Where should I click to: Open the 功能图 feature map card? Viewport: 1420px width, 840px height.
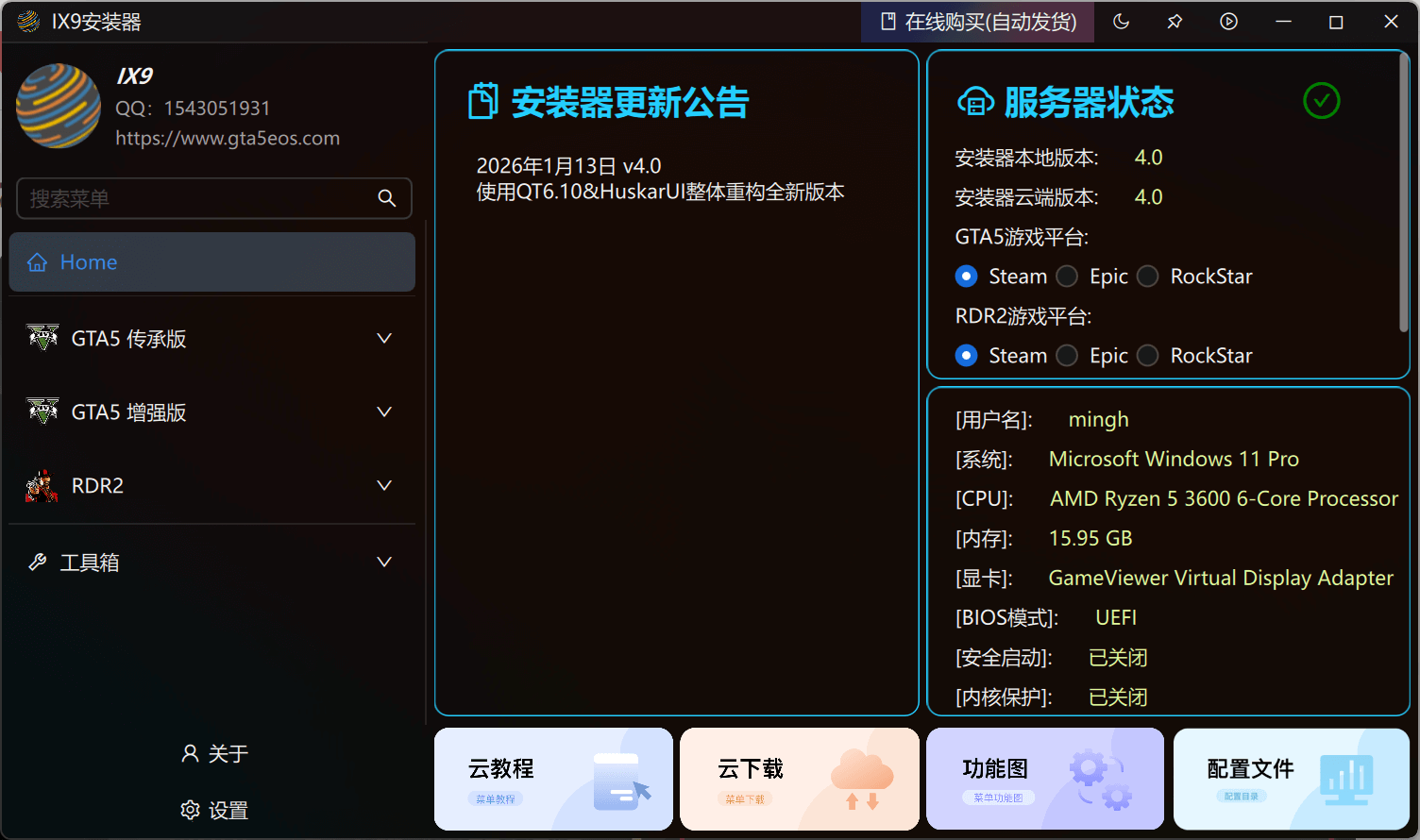[x=1045, y=779]
